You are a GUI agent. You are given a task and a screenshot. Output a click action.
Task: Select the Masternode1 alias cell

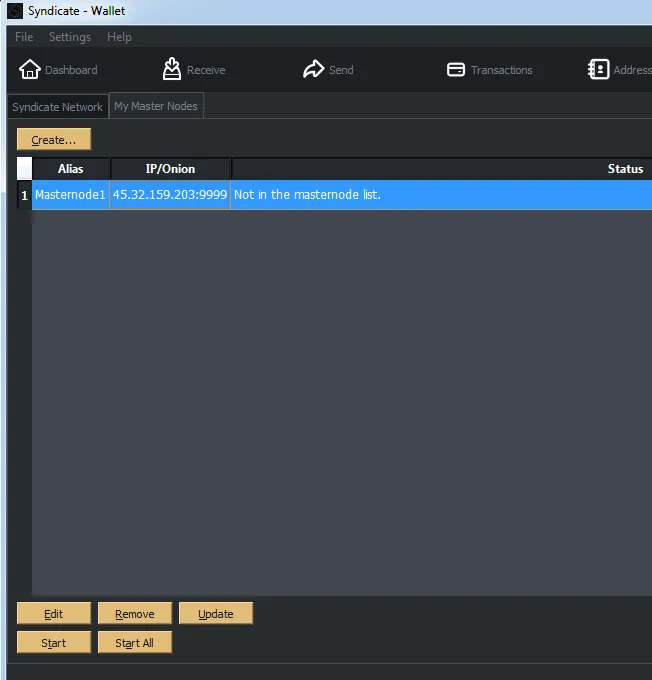[70, 195]
